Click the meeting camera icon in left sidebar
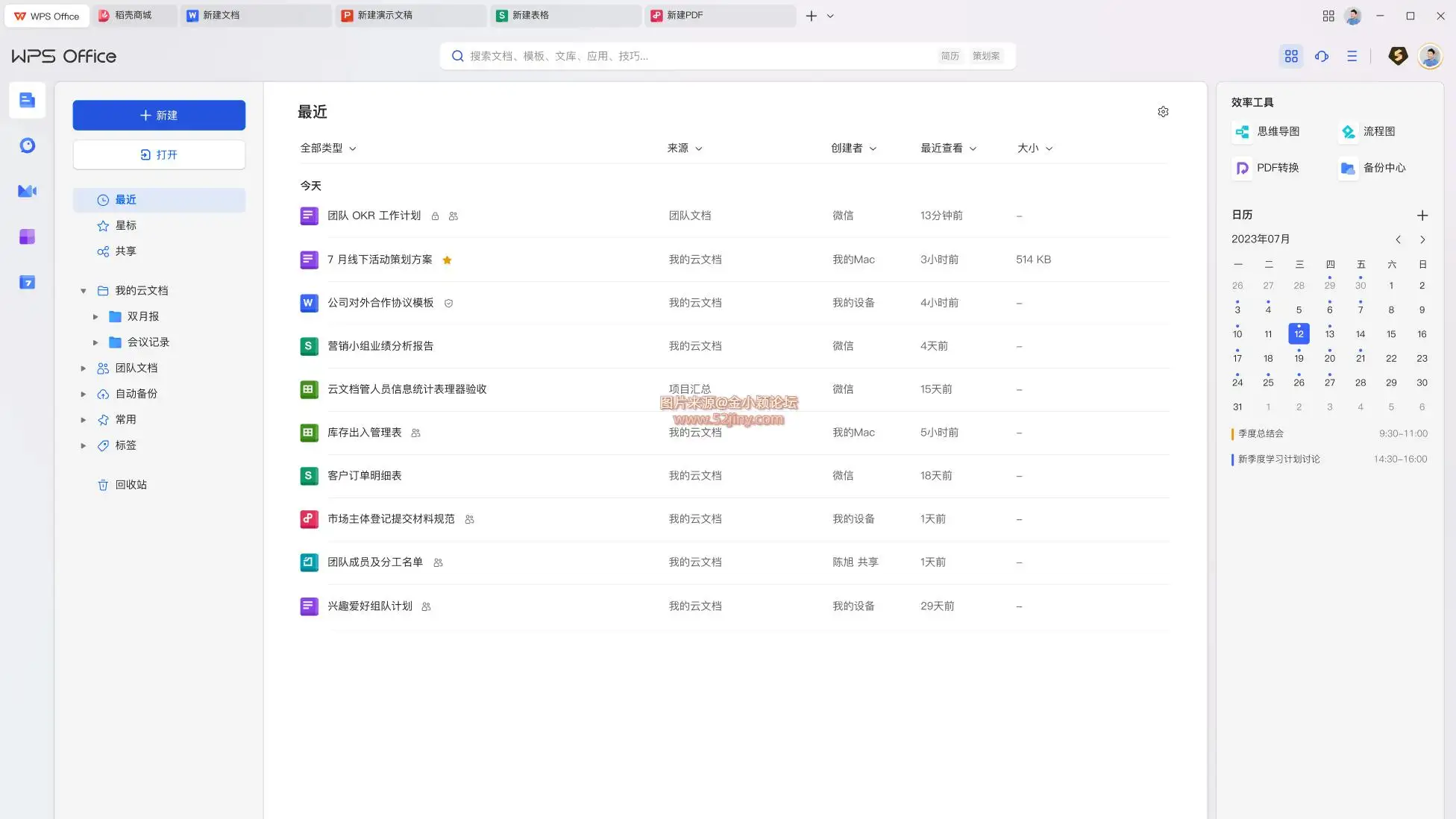Screen dimensions: 1456x819 27,191
